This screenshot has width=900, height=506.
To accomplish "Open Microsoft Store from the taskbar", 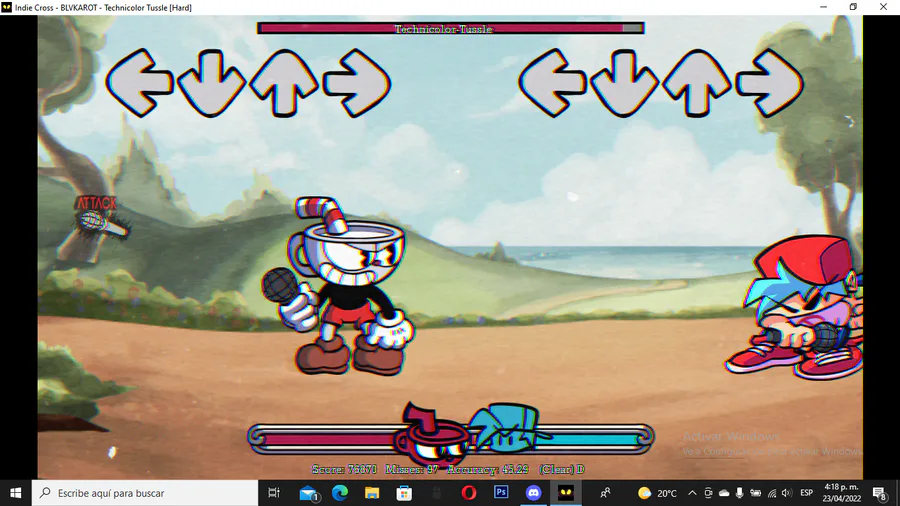I will 404,493.
